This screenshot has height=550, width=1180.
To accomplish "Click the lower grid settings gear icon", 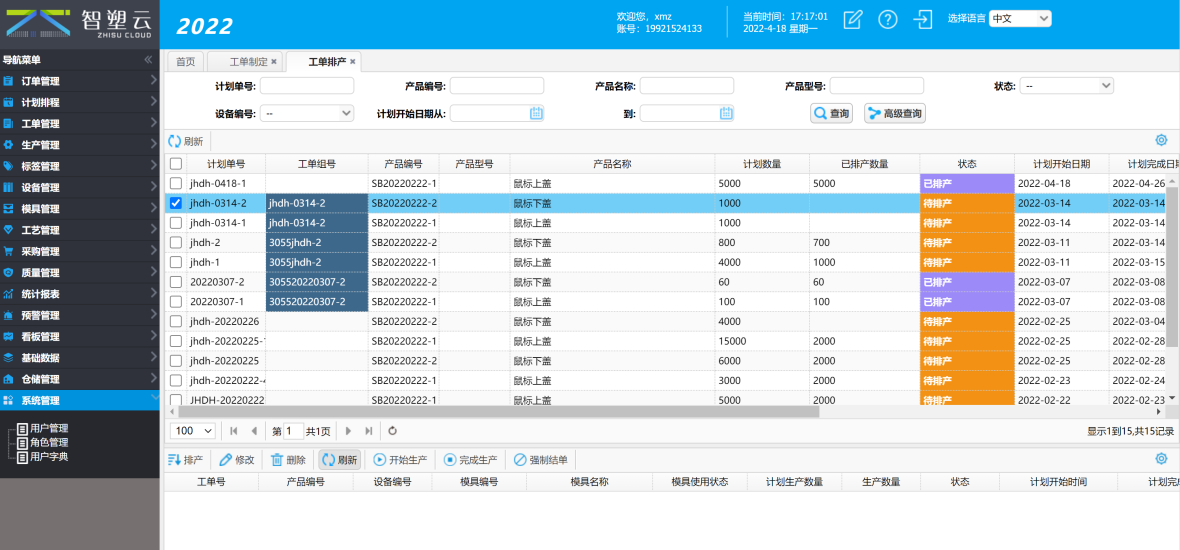I will pyautogui.click(x=1161, y=459).
